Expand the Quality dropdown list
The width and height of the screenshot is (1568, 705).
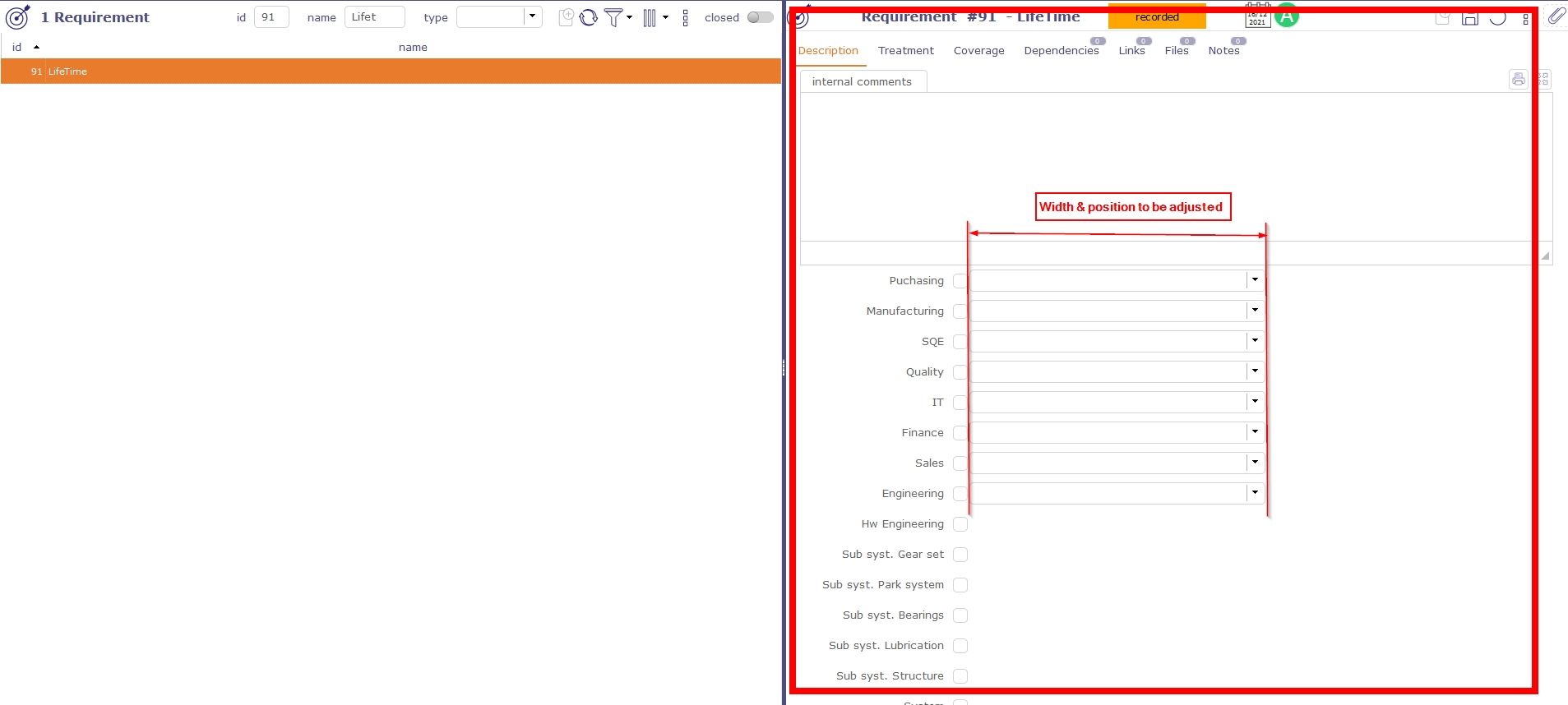(x=1255, y=371)
